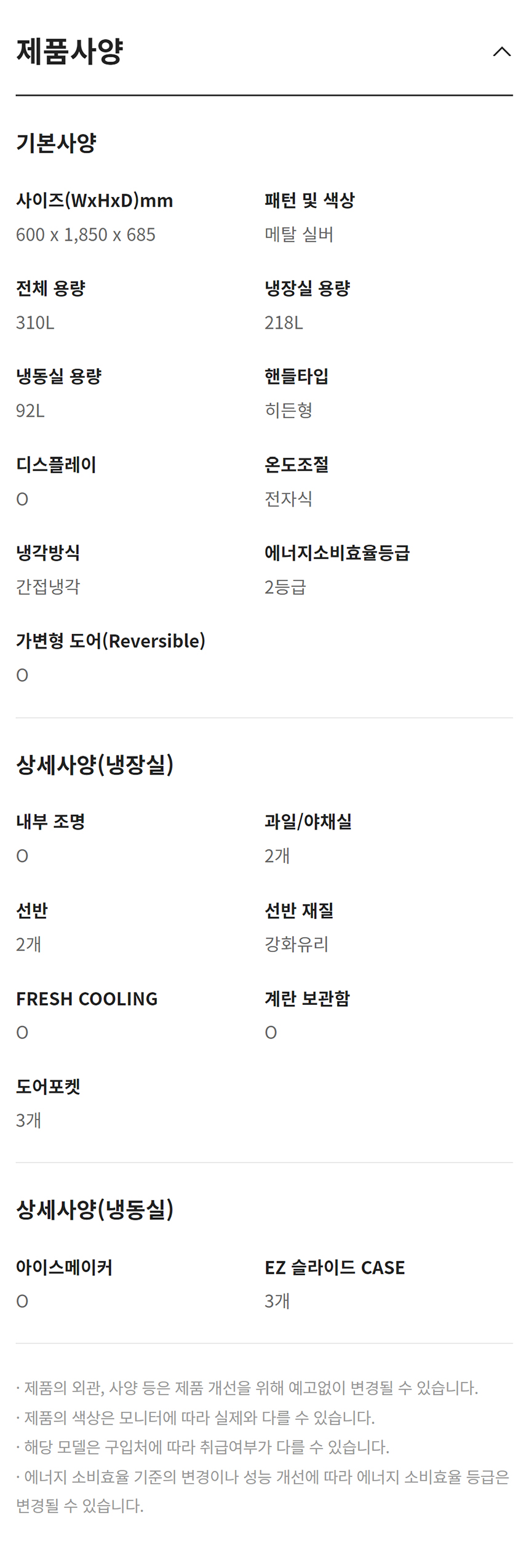Select the 강화유리 shelf material value

tap(296, 944)
